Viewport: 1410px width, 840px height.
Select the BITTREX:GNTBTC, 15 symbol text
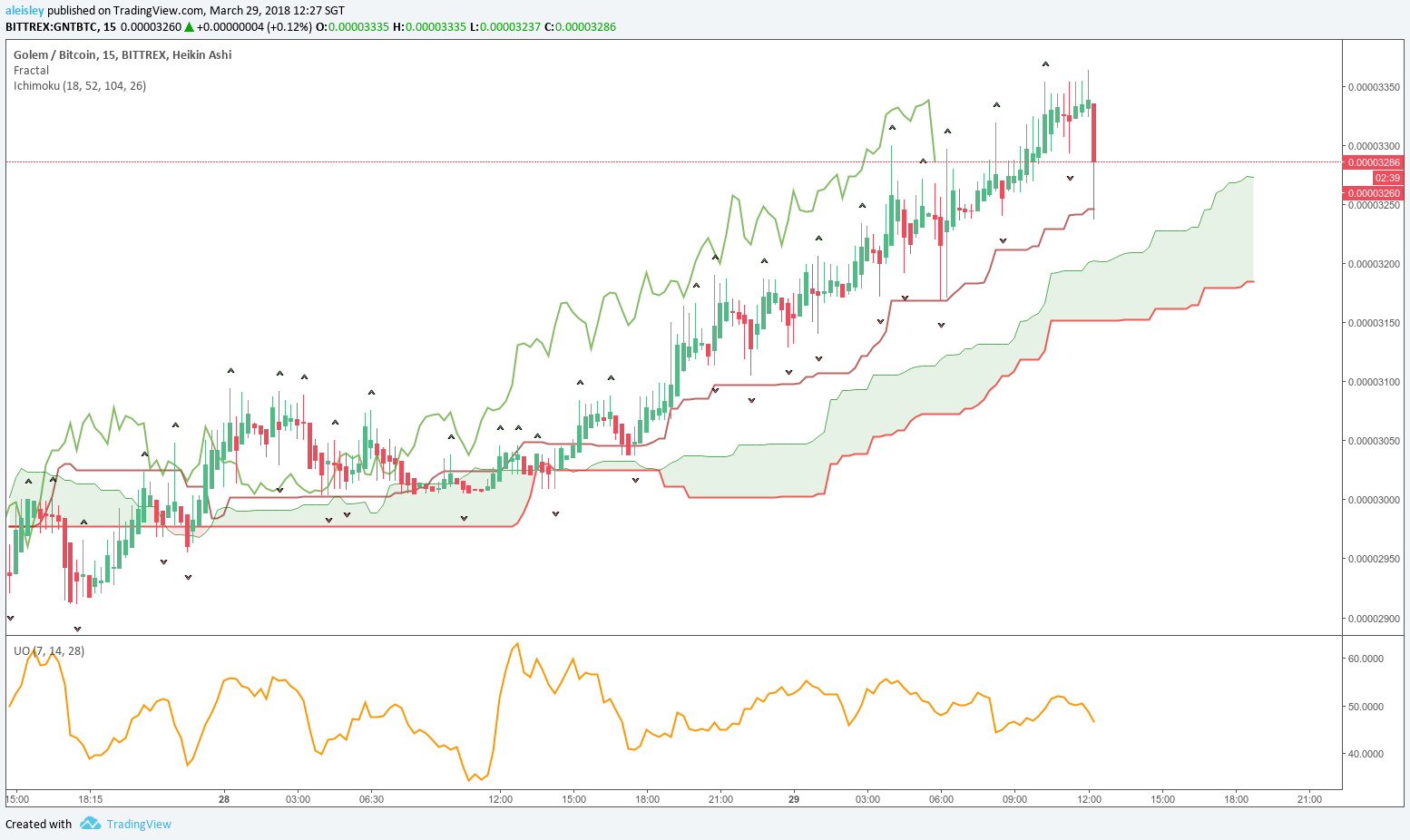point(61,27)
